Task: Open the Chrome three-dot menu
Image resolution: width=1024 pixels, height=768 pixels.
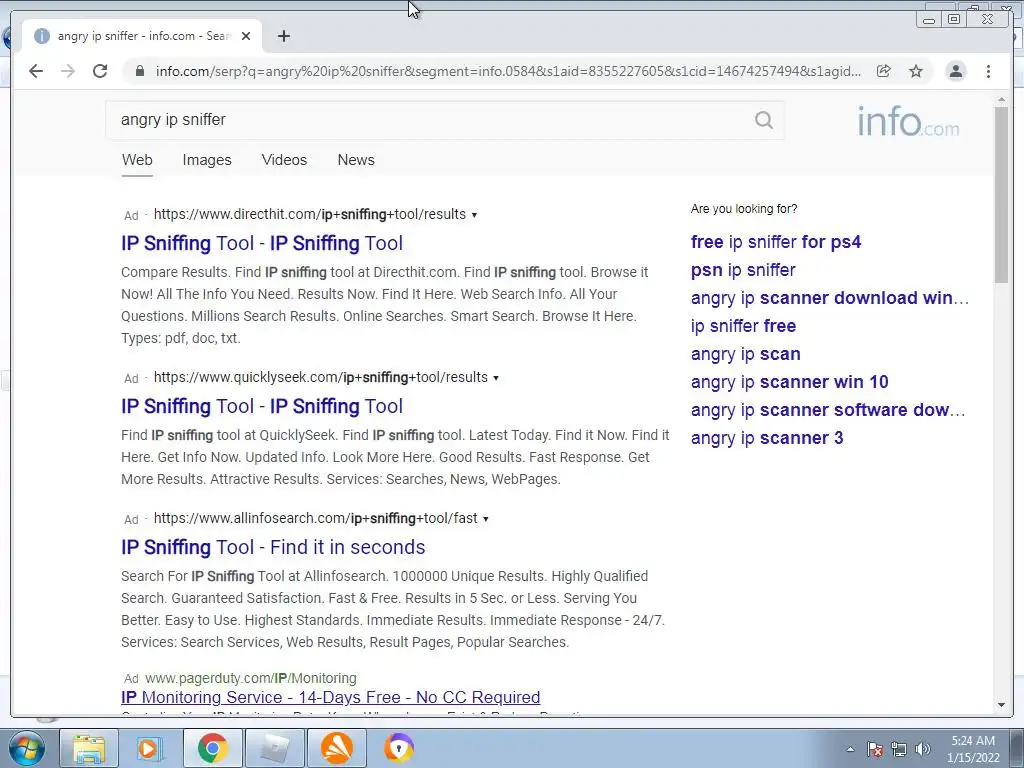Action: (988, 71)
